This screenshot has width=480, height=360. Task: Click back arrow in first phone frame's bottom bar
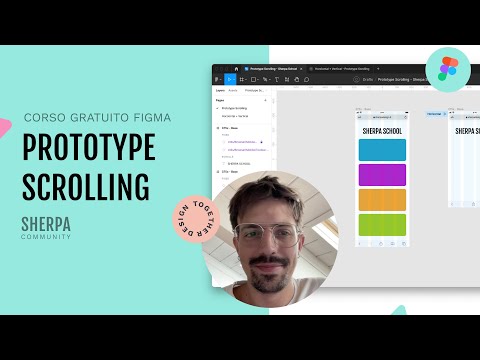click(x=359, y=244)
